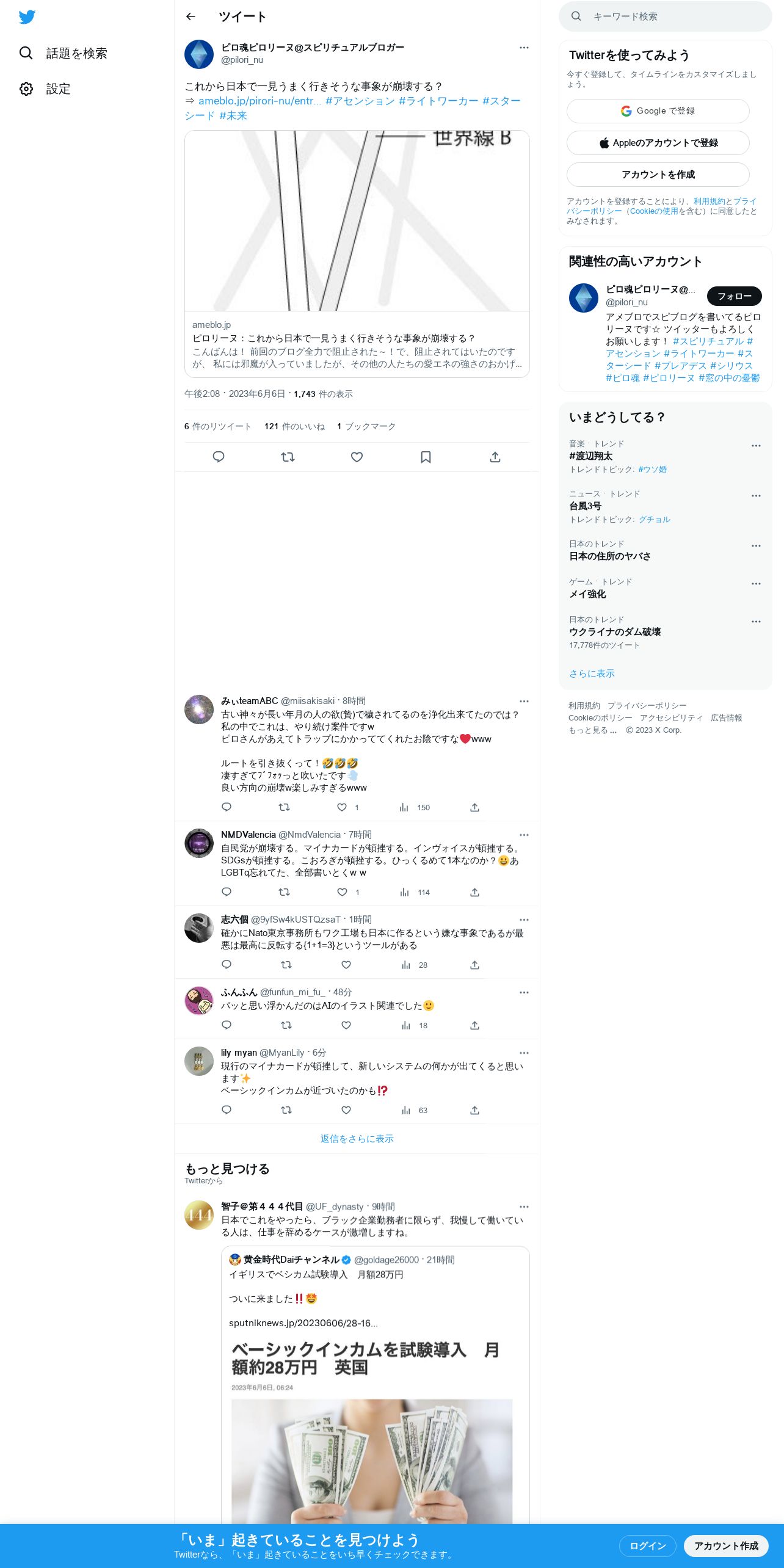
Task: Bookmark the main tweet
Action: point(426,457)
